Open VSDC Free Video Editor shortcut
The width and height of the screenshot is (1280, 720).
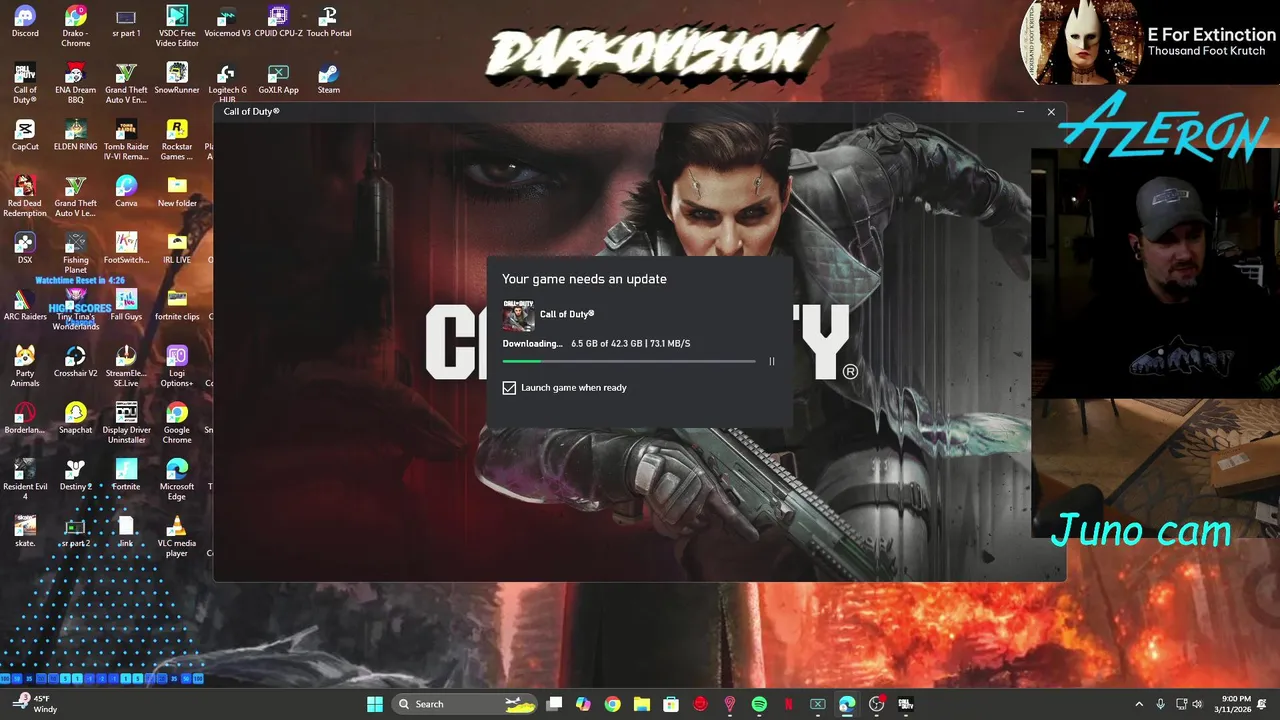pos(177,26)
